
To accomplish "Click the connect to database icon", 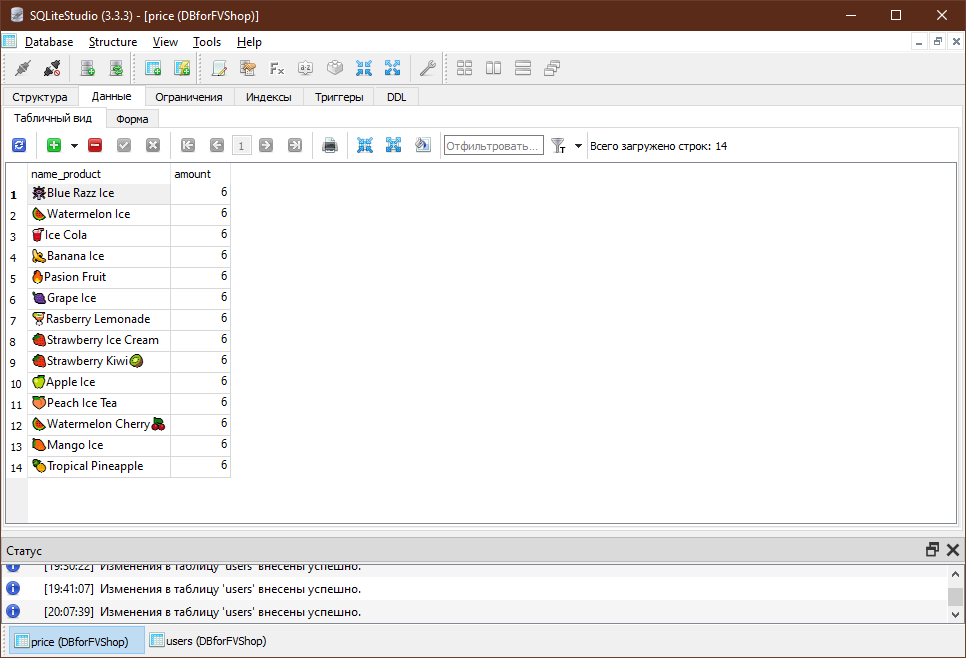I will click(23, 68).
